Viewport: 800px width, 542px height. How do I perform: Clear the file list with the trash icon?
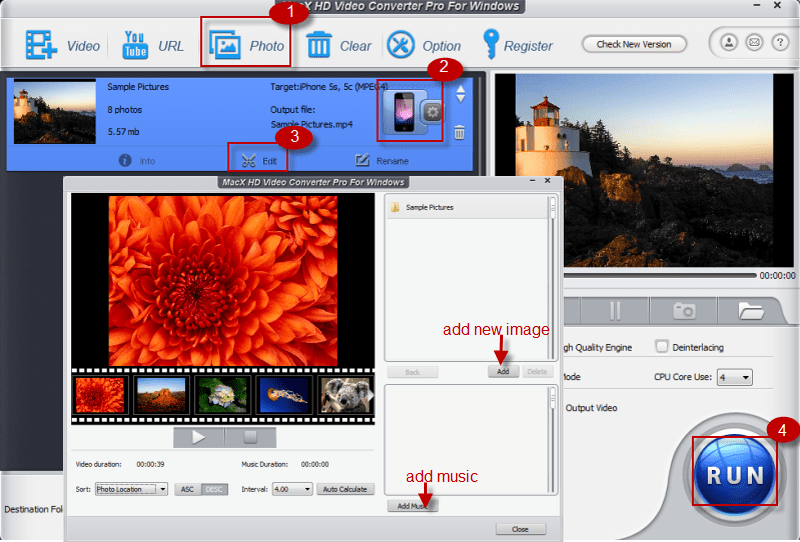338,45
